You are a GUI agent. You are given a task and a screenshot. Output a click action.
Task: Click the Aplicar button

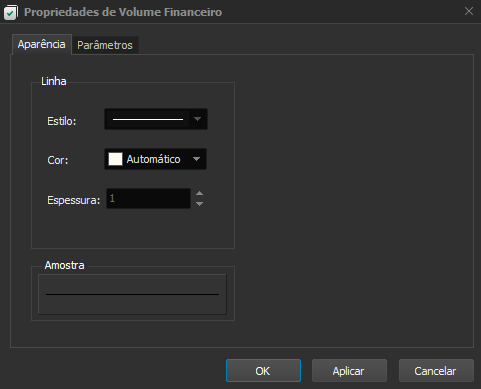coord(349,371)
